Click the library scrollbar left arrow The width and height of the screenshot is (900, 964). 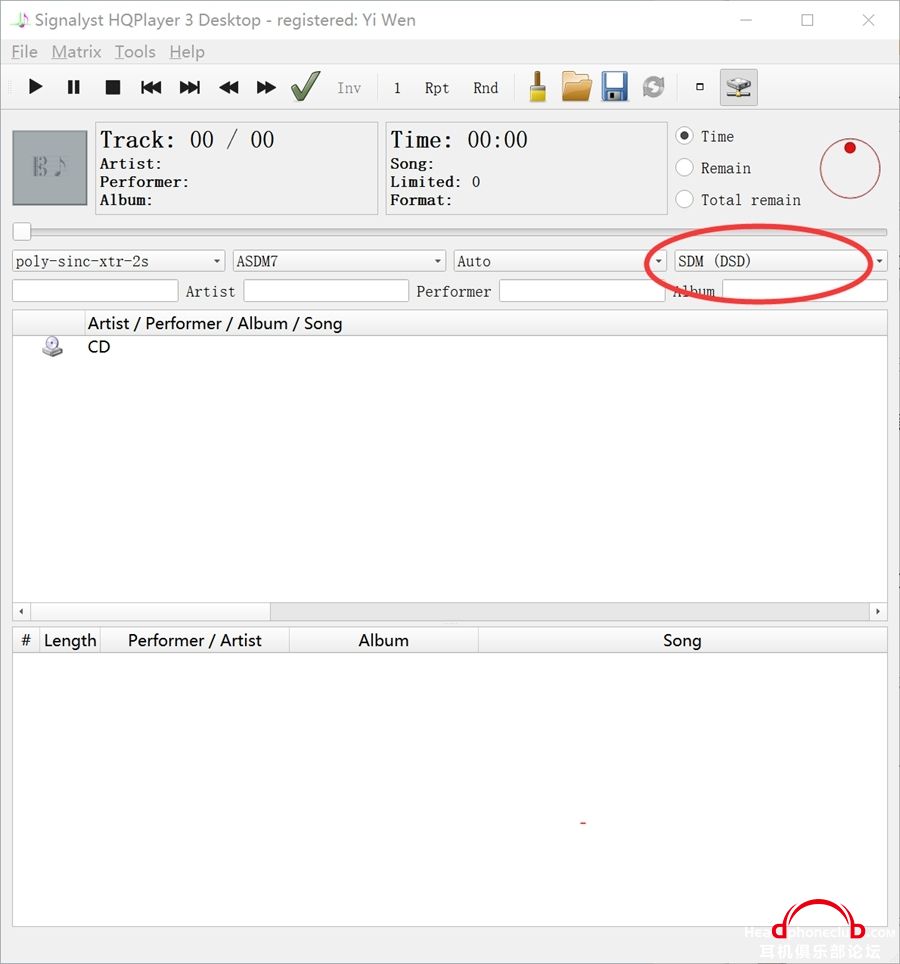pos(22,611)
